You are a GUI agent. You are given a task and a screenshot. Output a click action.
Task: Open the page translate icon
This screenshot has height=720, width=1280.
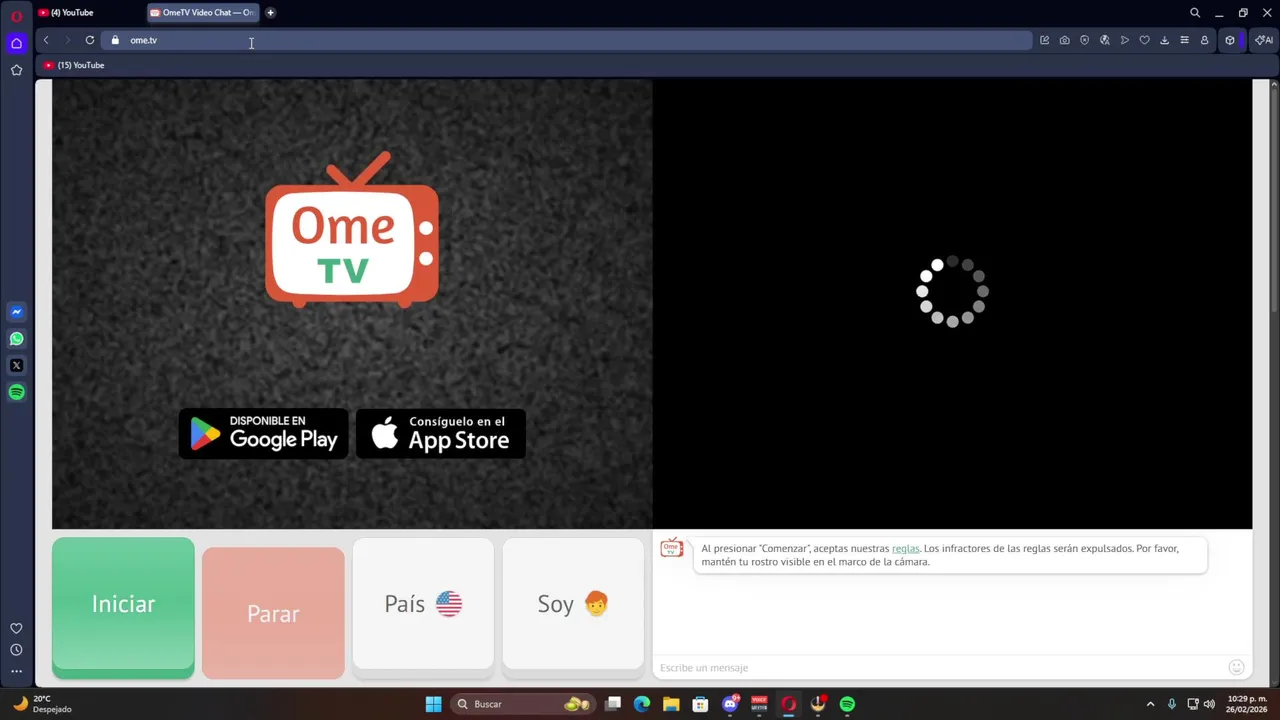[1104, 40]
